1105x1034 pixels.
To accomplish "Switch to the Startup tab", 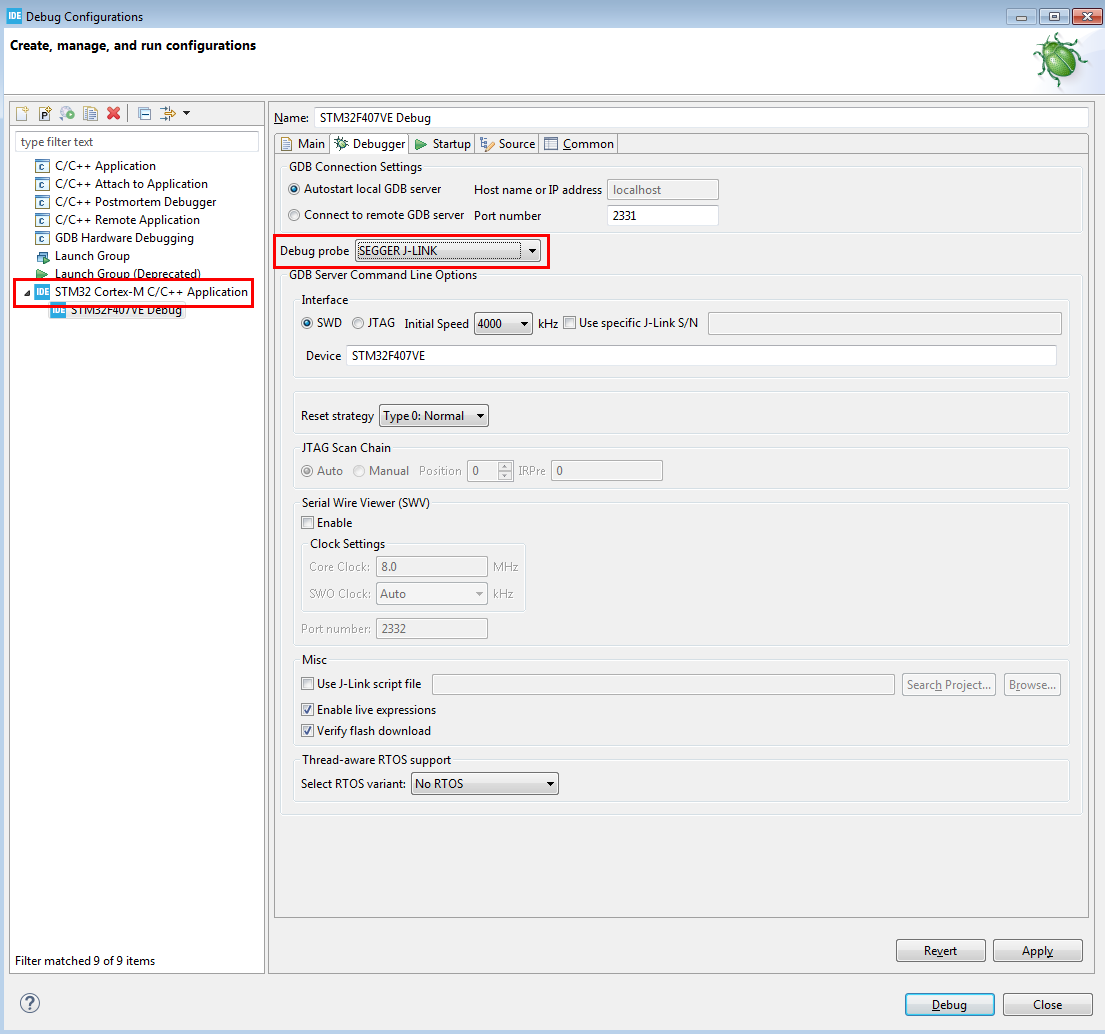I will tap(442, 144).
